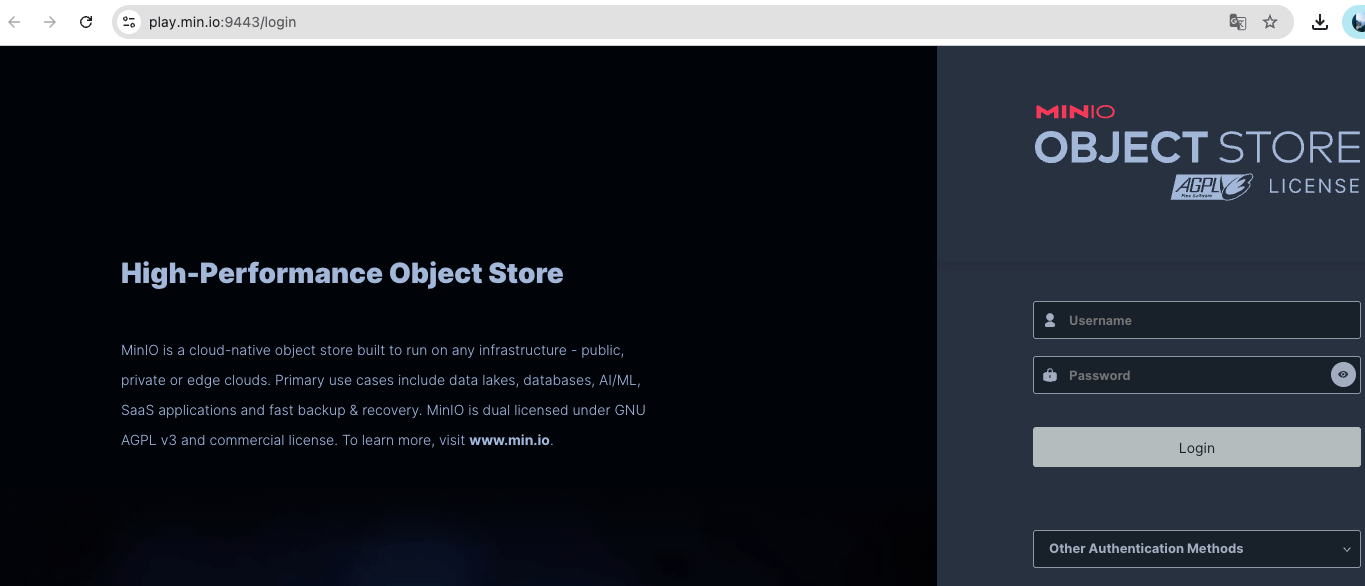Click the High-Performance Object Store heading
Viewport: 1365px width, 586px height.
342,273
